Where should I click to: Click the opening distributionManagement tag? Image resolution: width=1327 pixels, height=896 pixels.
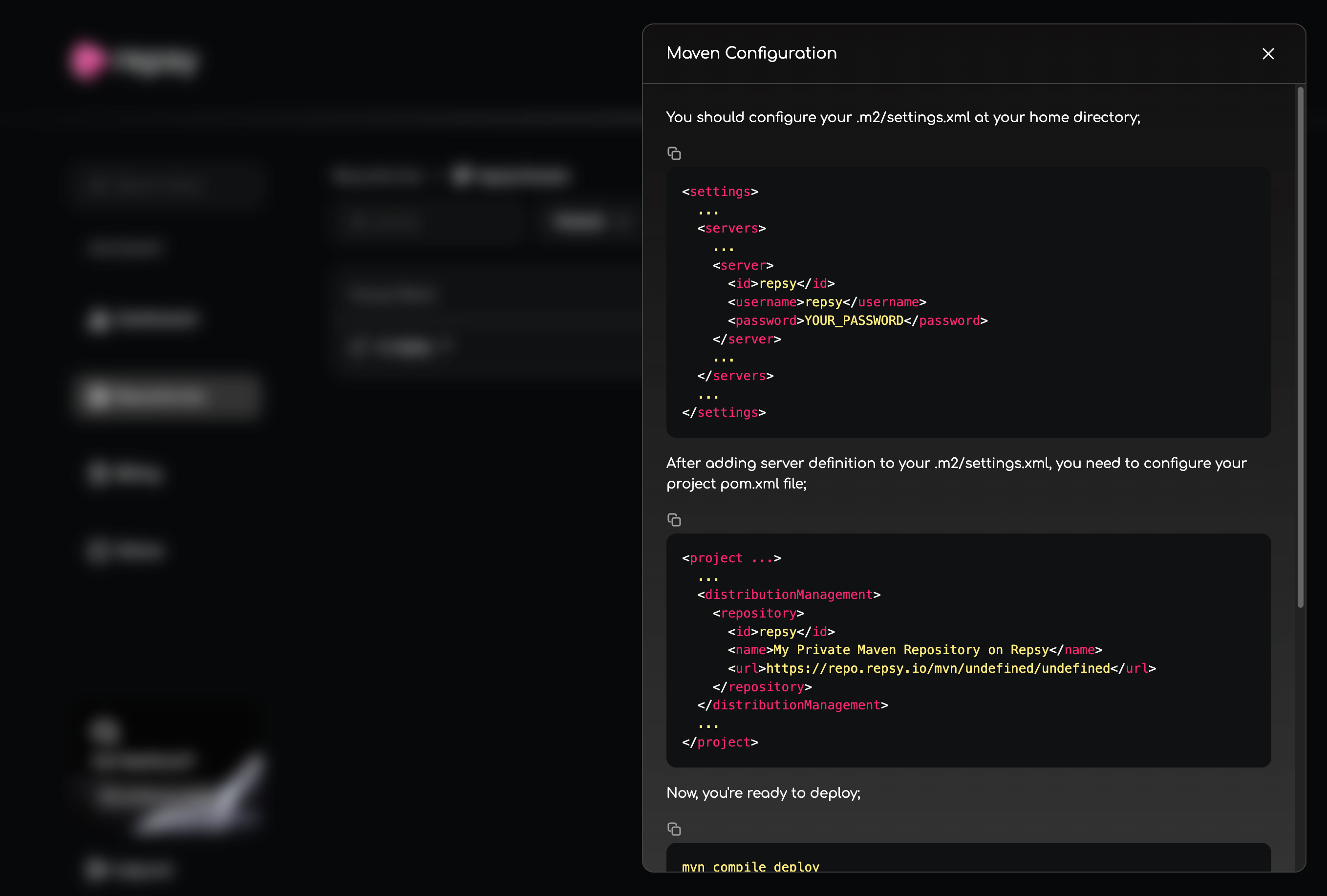(788, 595)
